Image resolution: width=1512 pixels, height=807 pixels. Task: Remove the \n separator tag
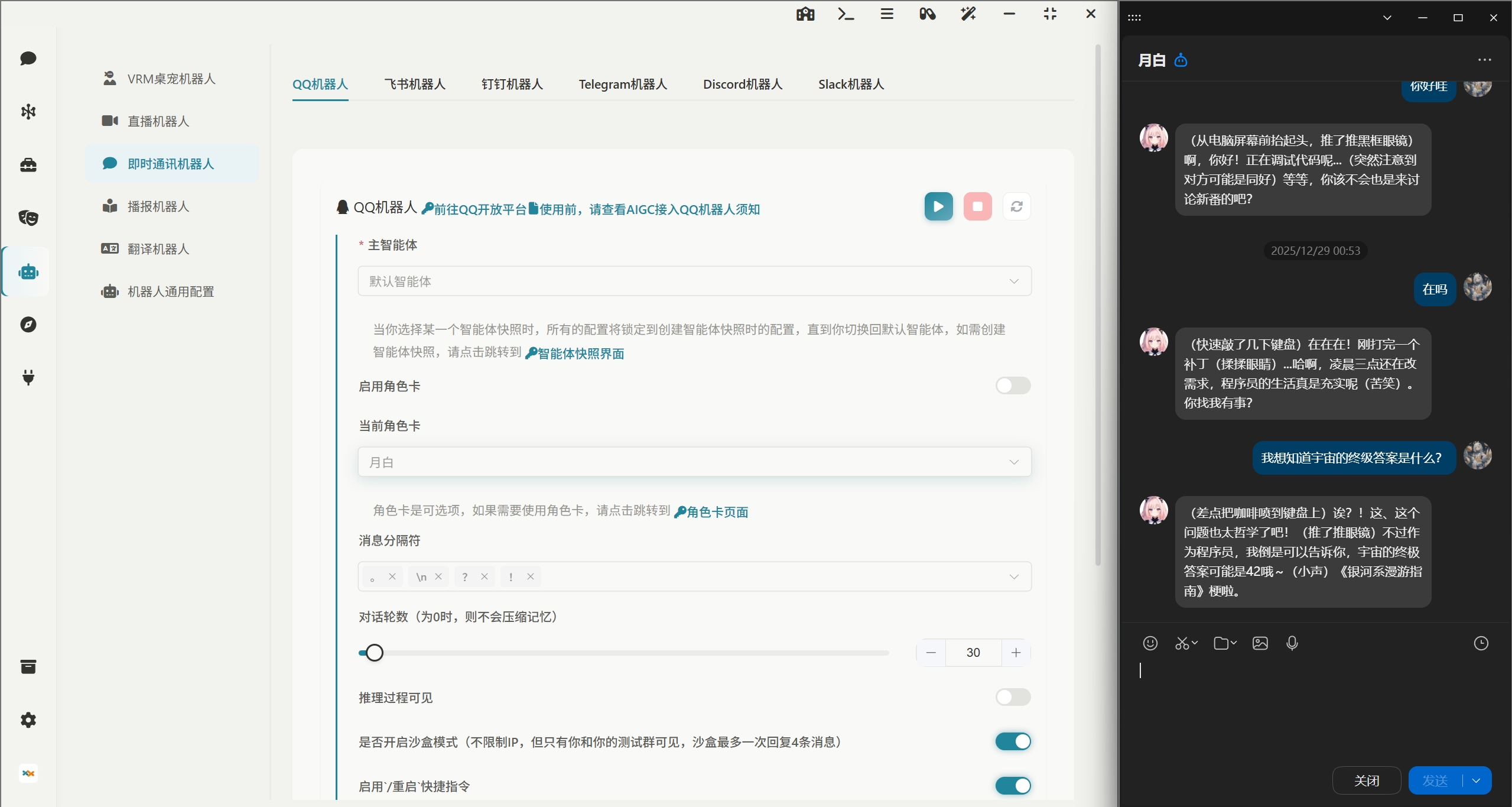click(x=438, y=576)
